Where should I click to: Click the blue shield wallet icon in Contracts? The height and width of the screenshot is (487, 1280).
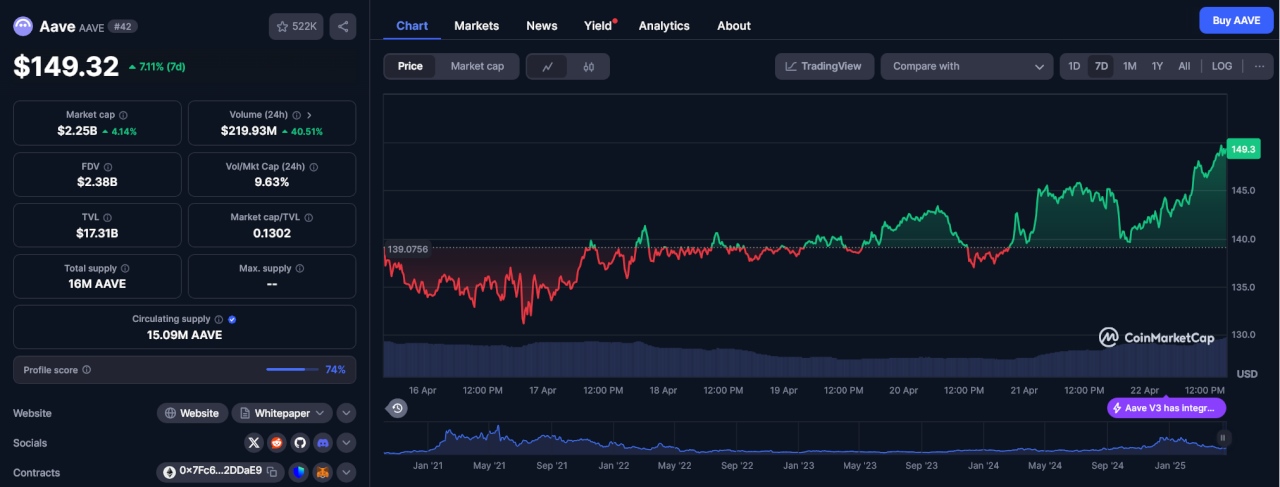click(300, 472)
